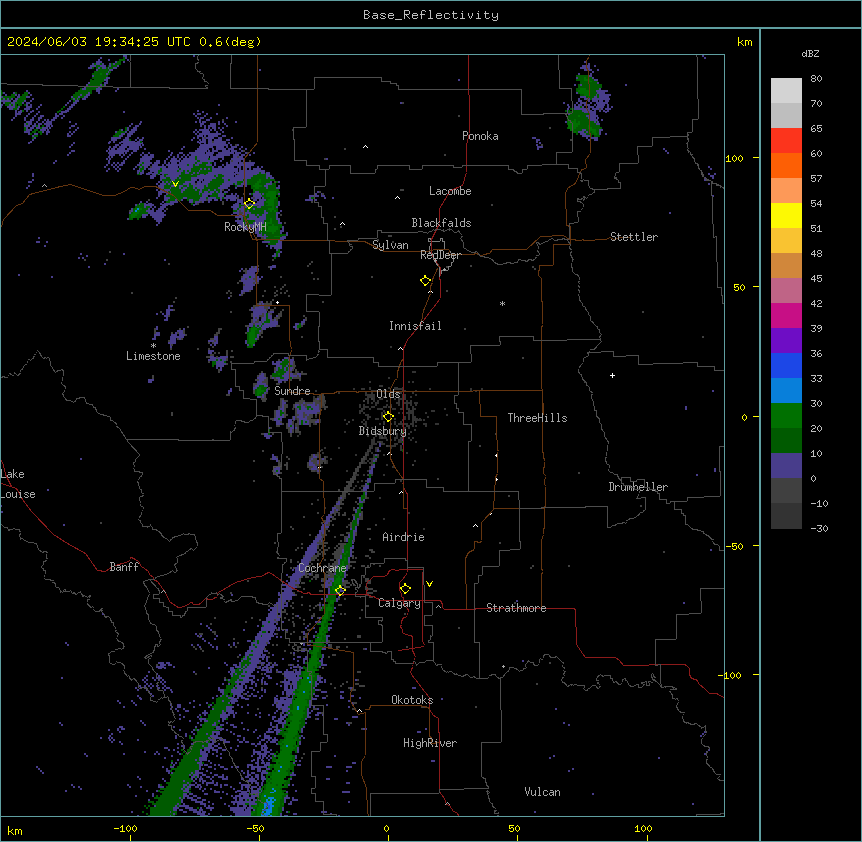
Task: Click the blue 36 dBZ legend swatch
Action: 786,365
